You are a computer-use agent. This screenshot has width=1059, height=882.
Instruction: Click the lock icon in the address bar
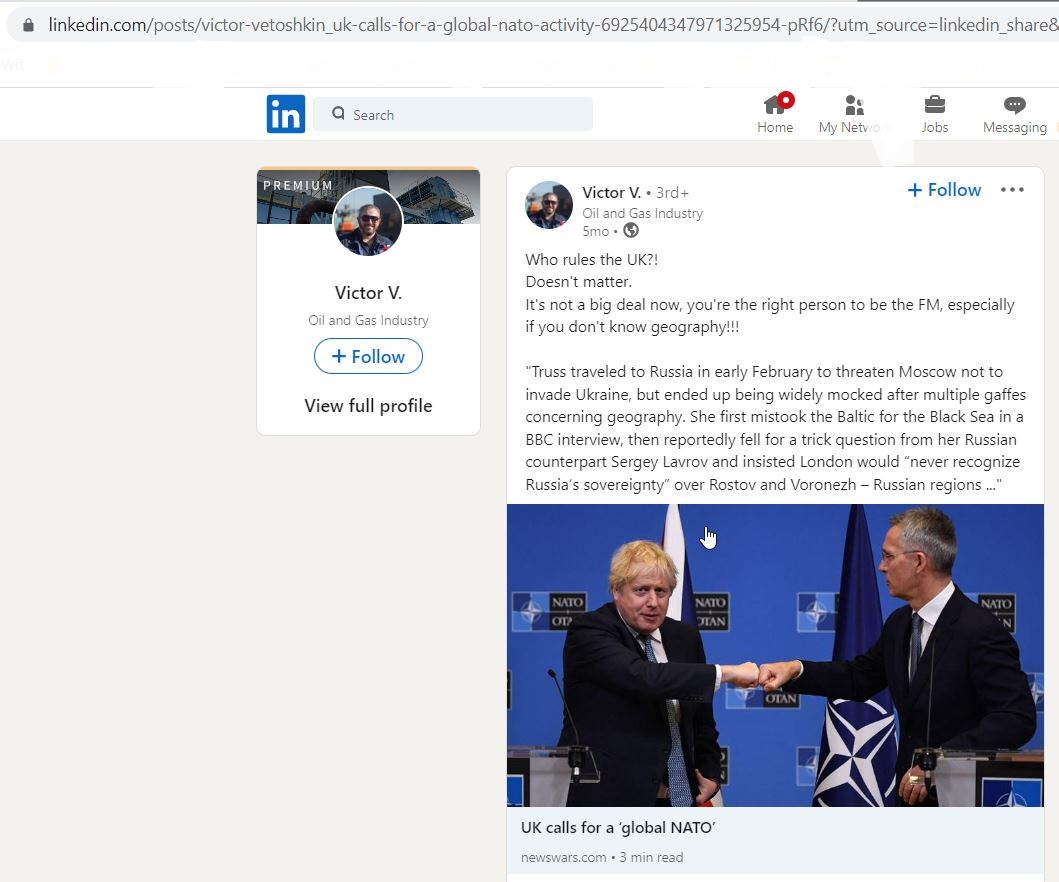click(28, 26)
